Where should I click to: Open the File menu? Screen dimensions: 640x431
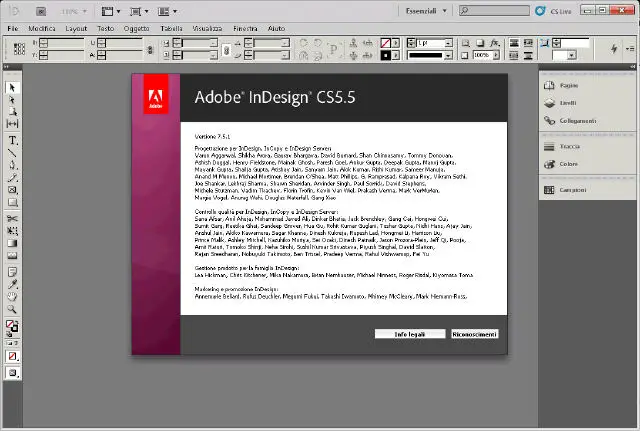[x=13, y=28]
